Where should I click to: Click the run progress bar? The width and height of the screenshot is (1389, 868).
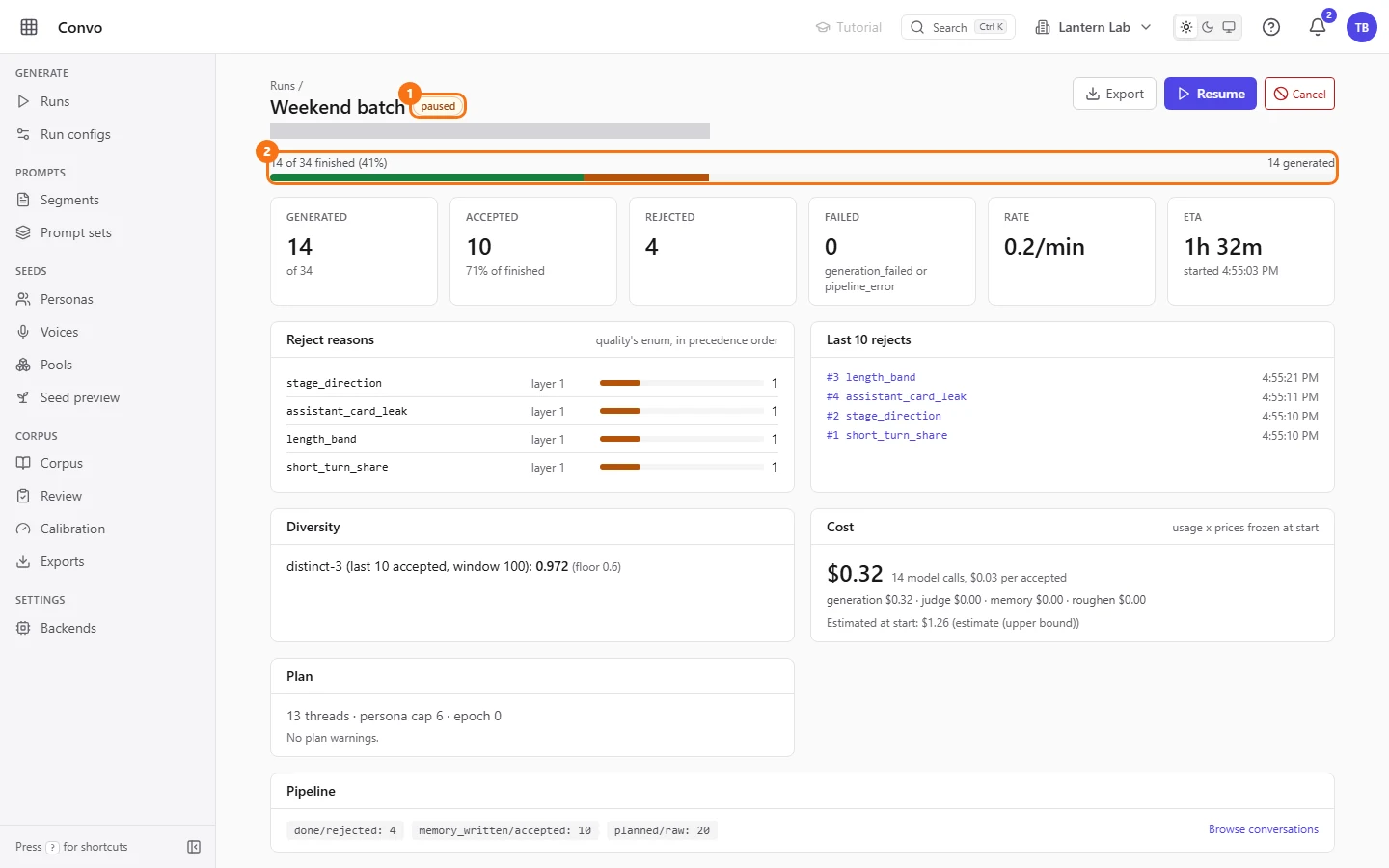click(803, 177)
